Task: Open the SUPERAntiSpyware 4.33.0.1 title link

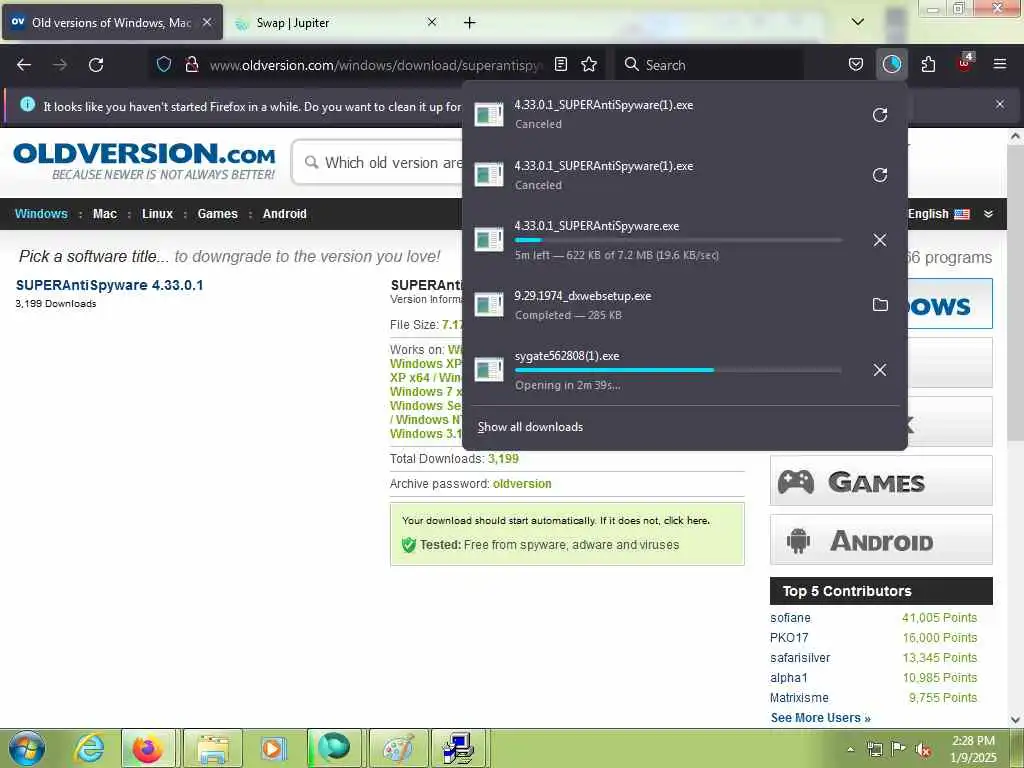Action: 110,285
